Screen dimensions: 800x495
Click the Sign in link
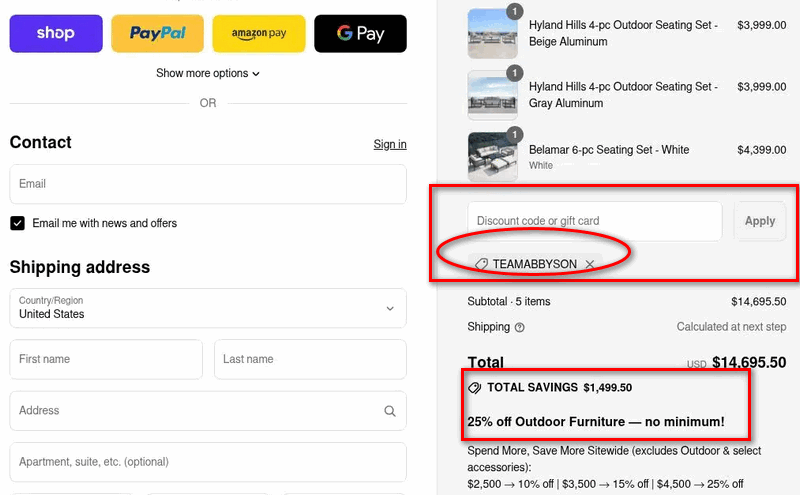[390, 144]
